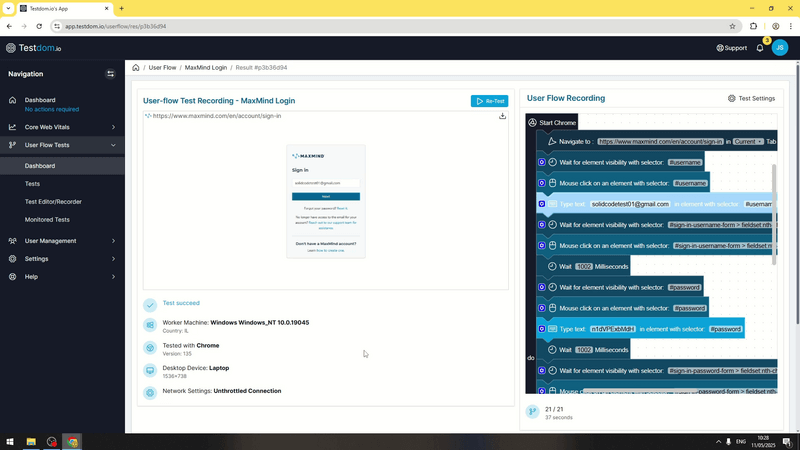Click the User Flow Tests branch icon
Screen dimensions: 800x450
12,145
